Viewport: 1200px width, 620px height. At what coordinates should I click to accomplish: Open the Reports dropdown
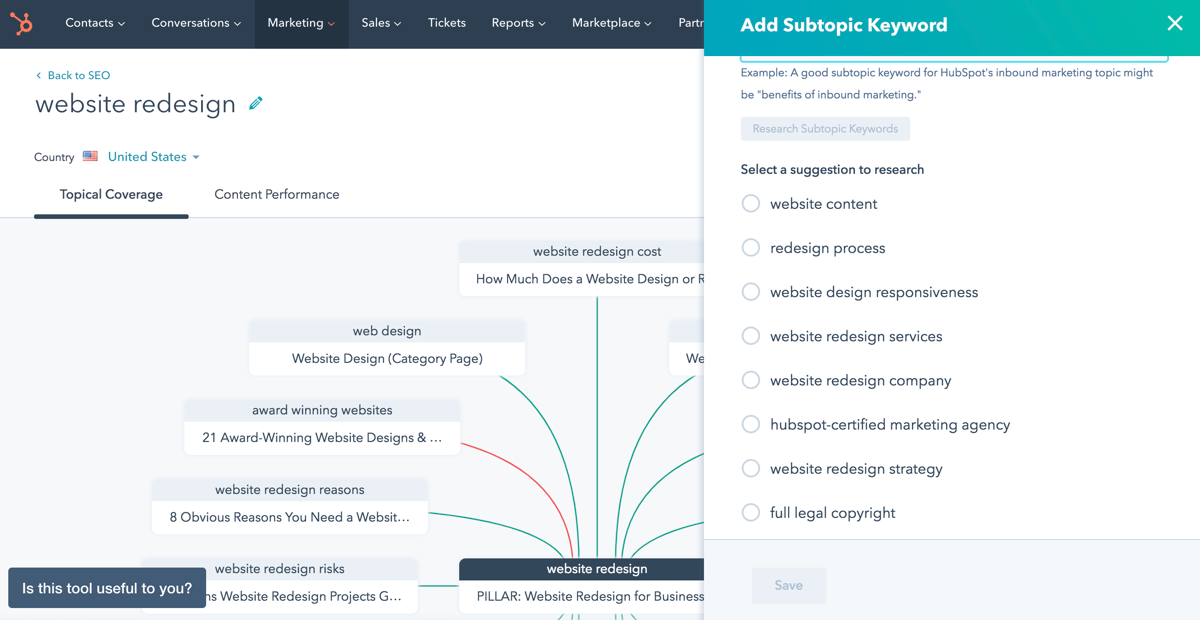[x=518, y=23]
